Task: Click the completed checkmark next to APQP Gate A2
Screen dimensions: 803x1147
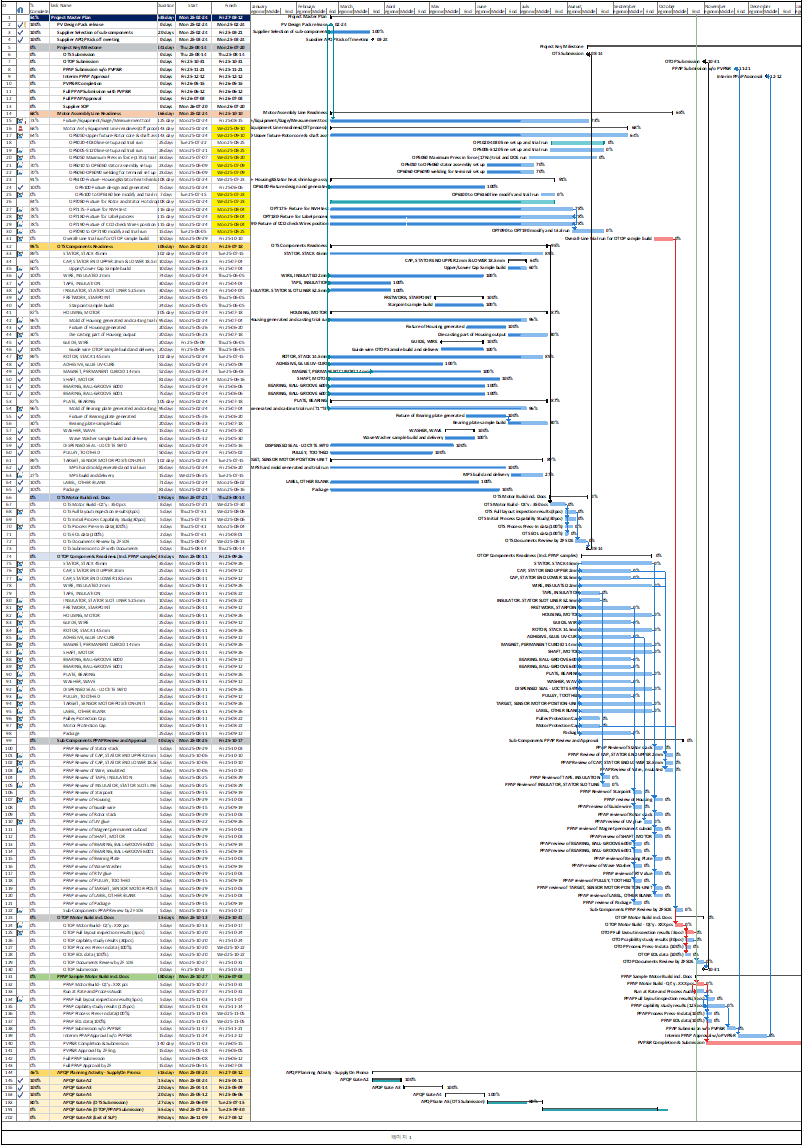Action: [x=20, y=1080]
